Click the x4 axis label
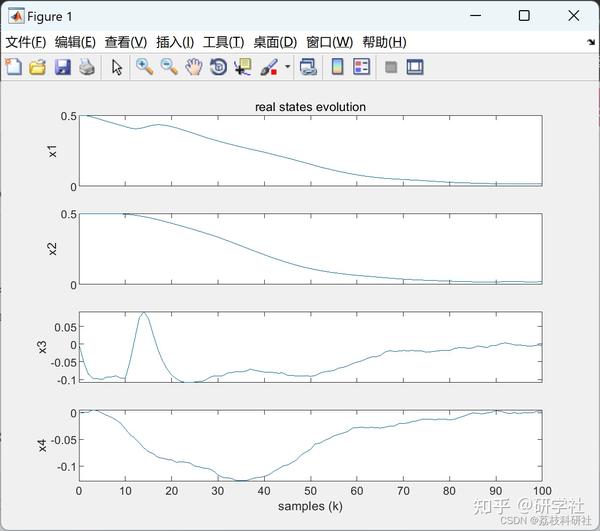600x531 pixels. [42, 445]
